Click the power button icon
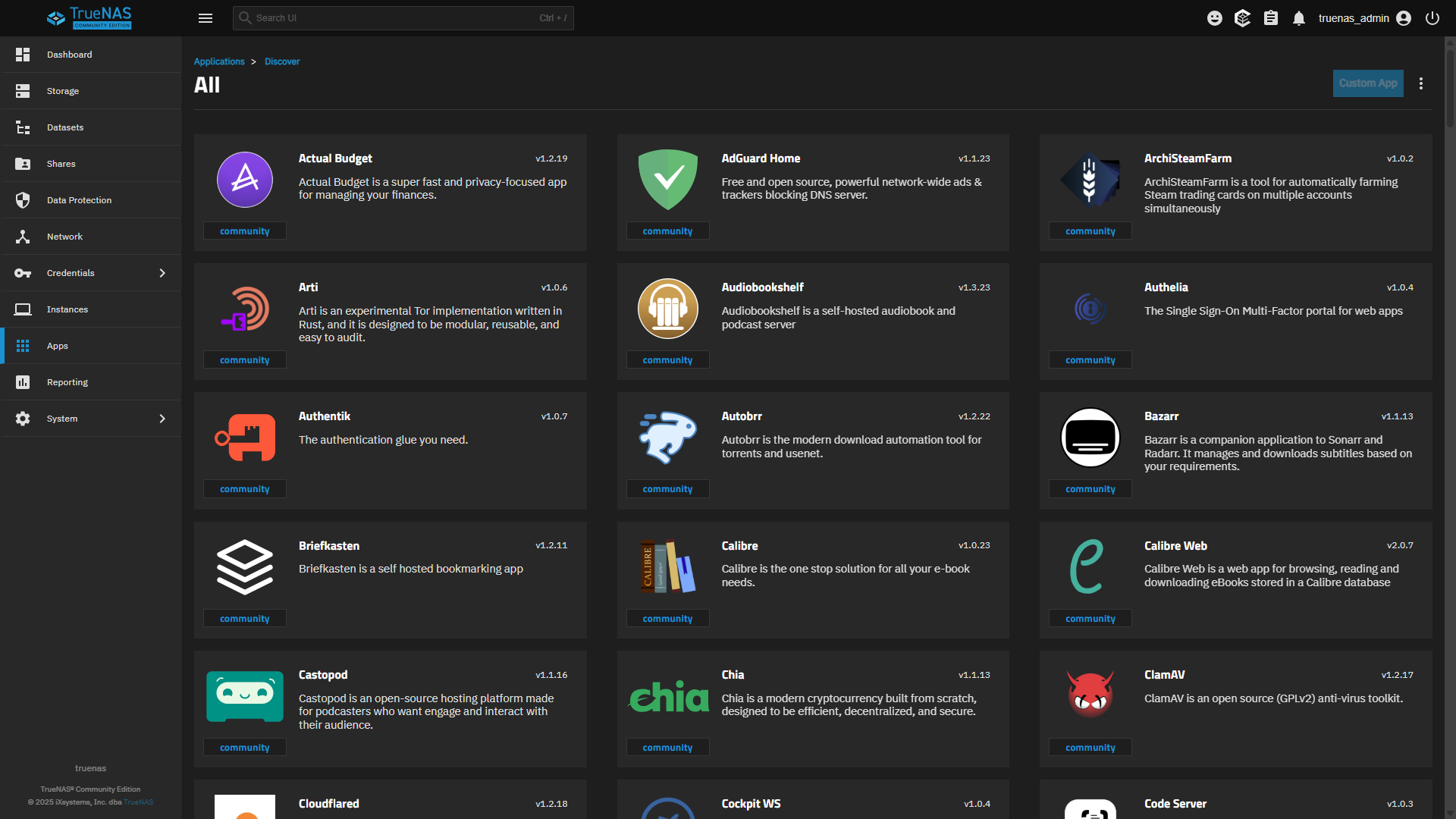1456x819 pixels. [1432, 18]
